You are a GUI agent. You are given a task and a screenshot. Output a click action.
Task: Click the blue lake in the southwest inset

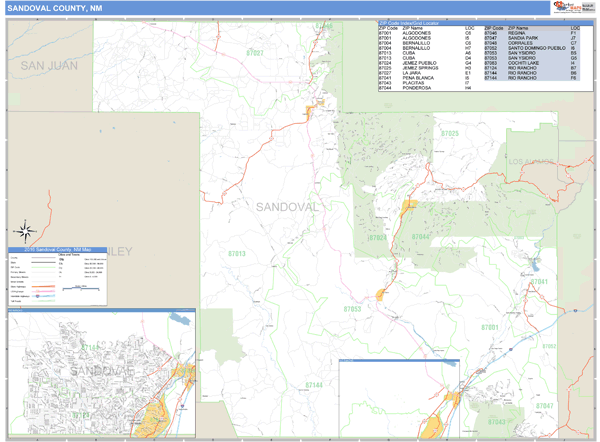tap(180, 318)
